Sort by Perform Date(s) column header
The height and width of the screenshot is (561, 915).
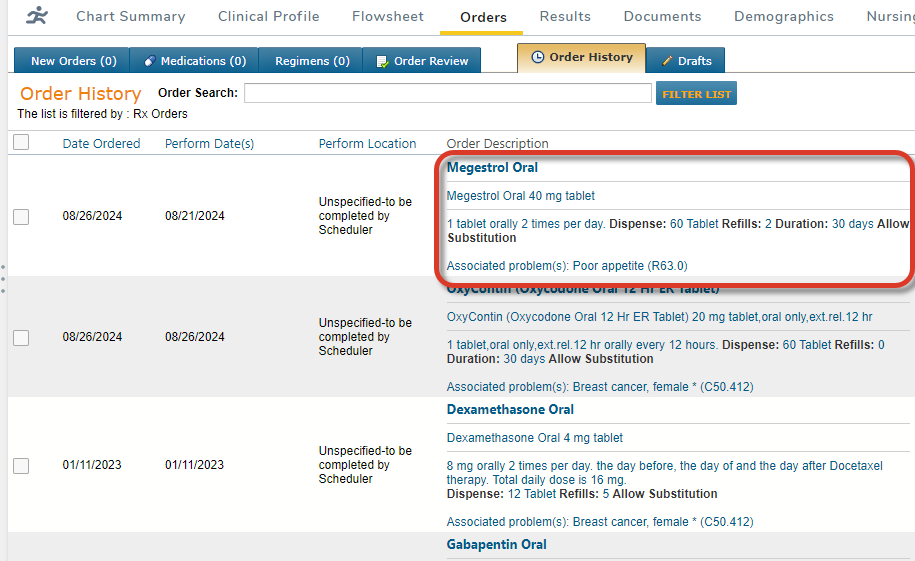click(209, 144)
